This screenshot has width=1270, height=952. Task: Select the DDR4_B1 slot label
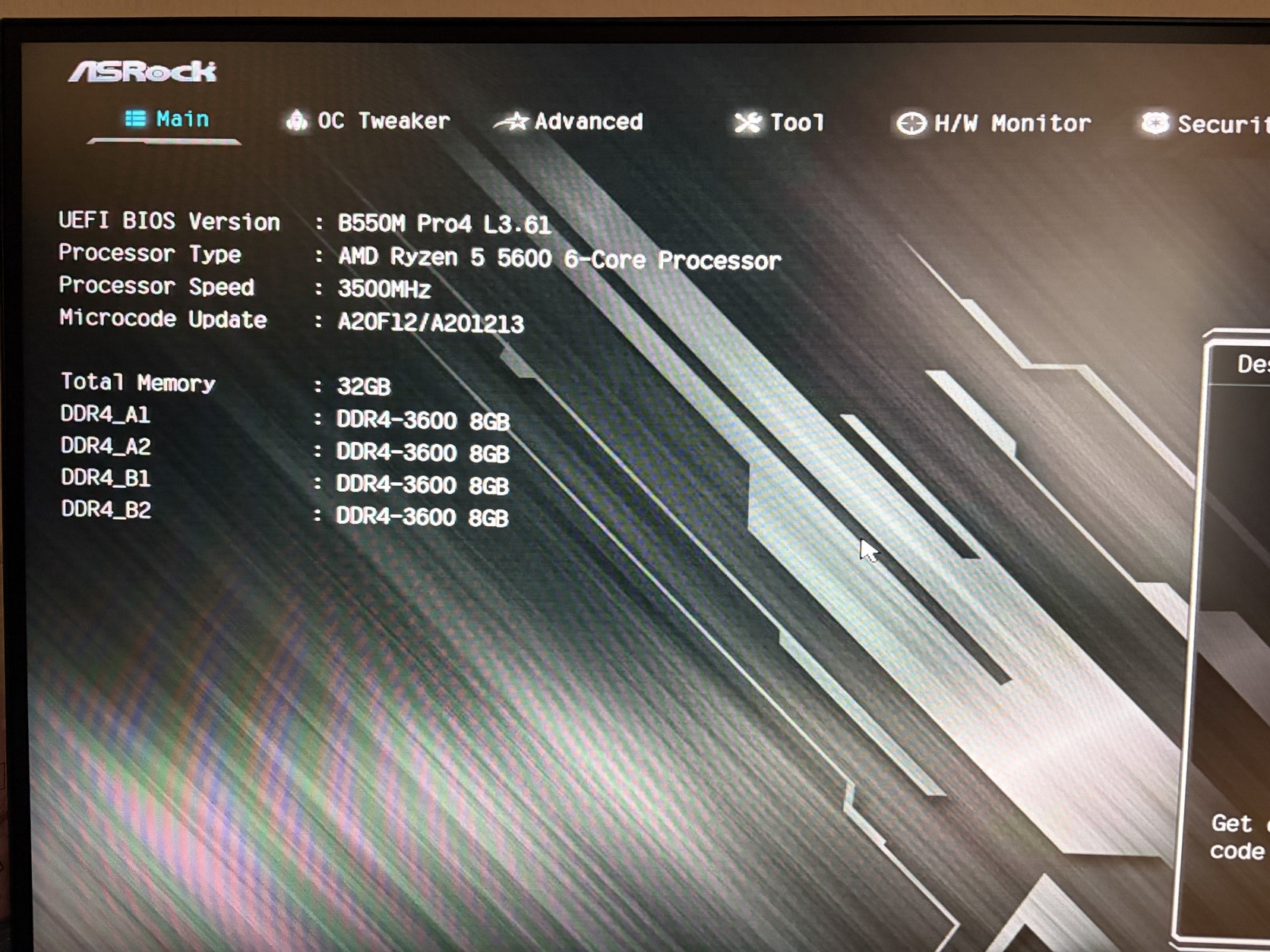tap(106, 478)
